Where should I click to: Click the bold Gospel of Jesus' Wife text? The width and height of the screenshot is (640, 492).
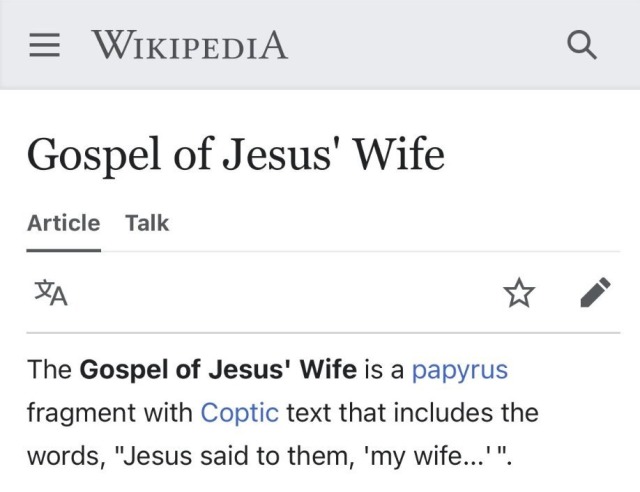(x=217, y=370)
